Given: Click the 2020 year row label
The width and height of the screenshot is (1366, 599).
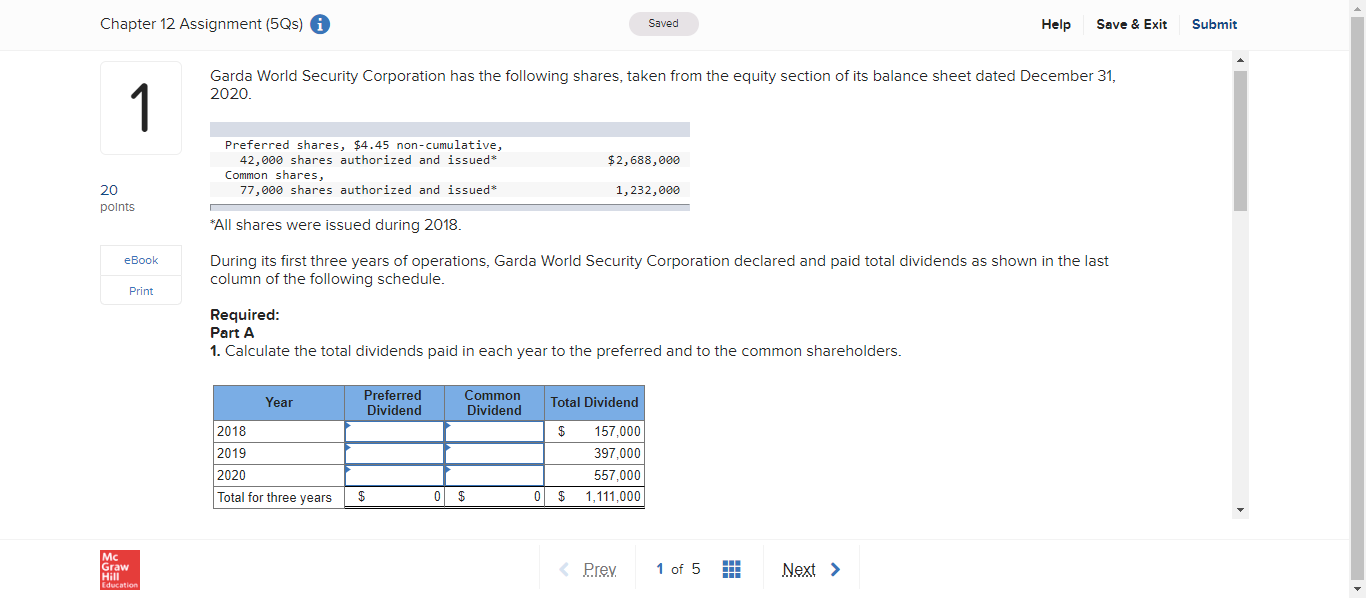Looking at the screenshot, I should pos(279,476).
